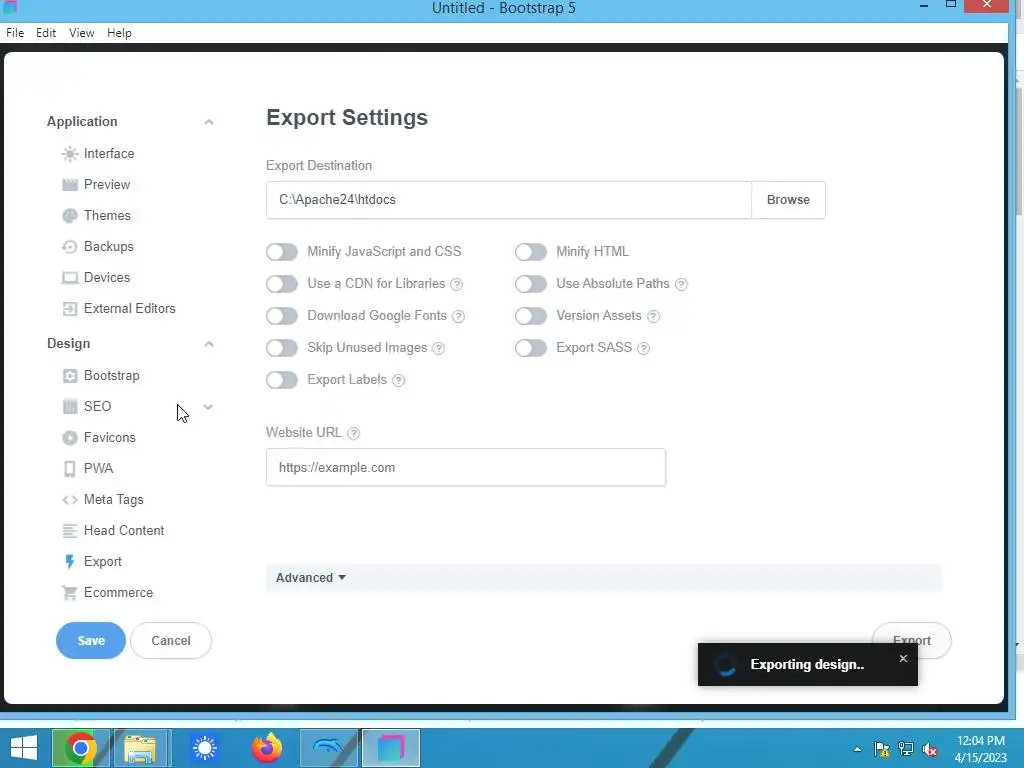
Task: Click help icon beside Export Labels
Action: pos(398,381)
